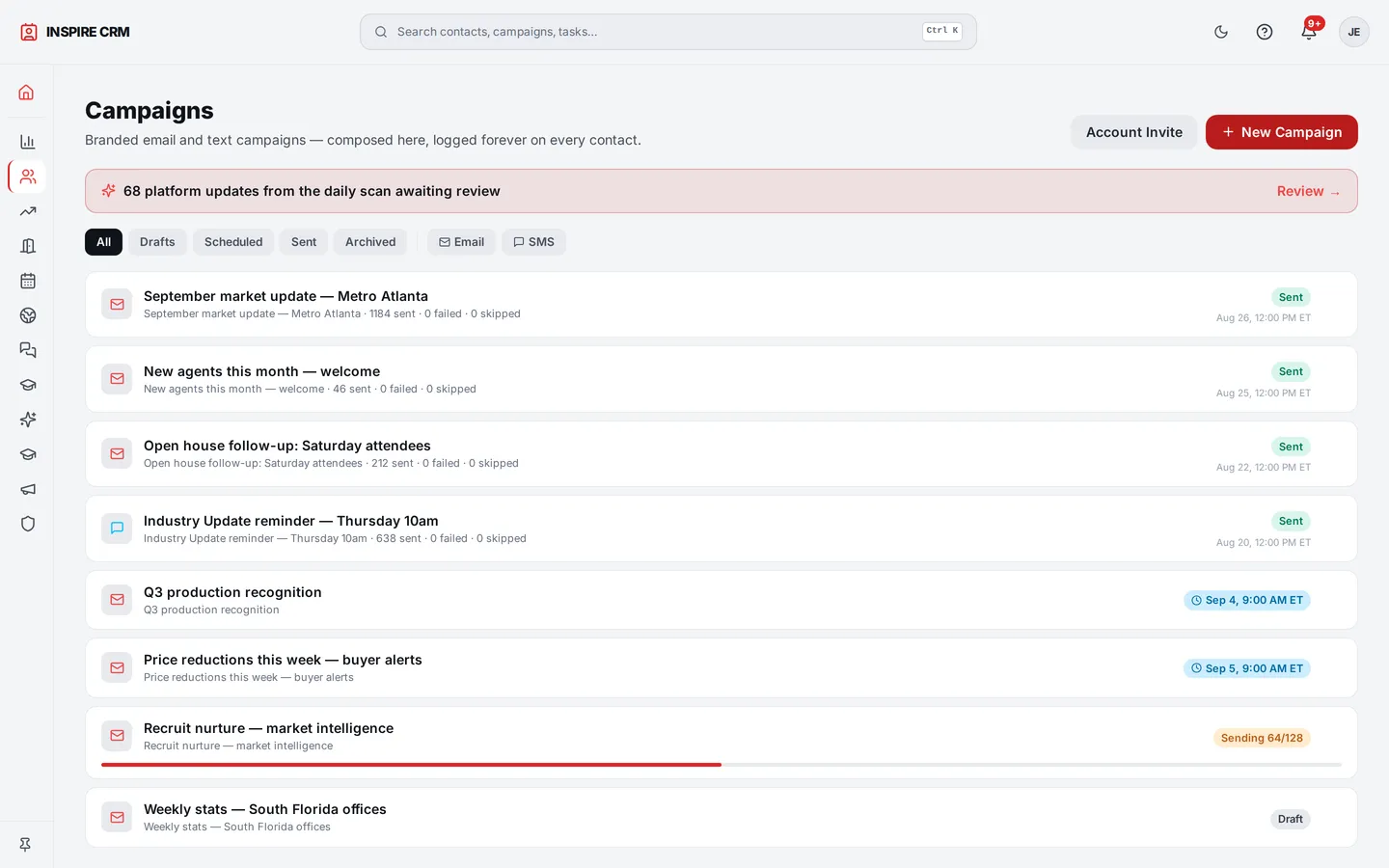The height and width of the screenshot is (868, 1389).
Task: Switch to the Drafts filter tab
Action: pos(157,242)
